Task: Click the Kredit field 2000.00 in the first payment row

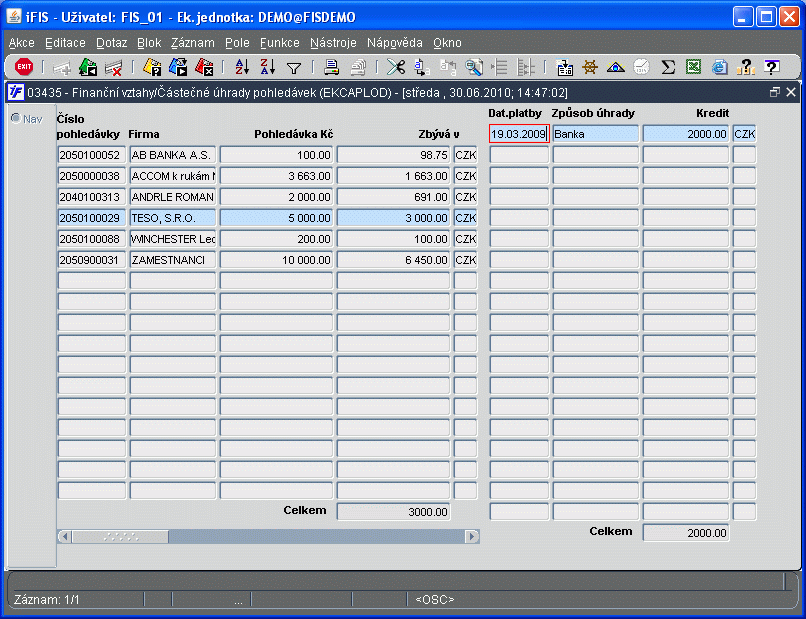Action: point(686,134)
